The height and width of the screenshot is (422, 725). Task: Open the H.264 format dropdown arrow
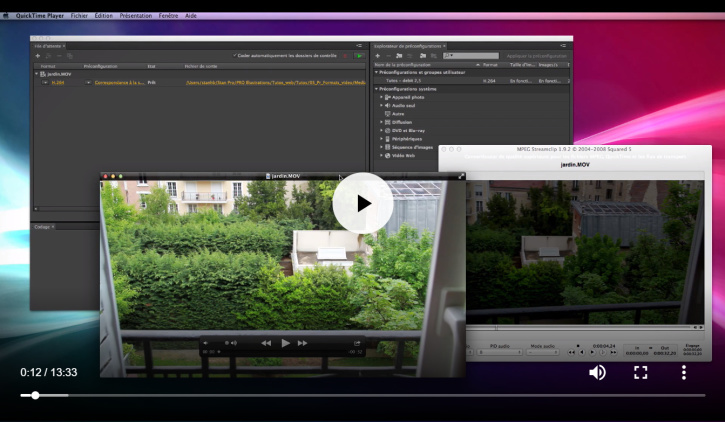tap(42, 83)
